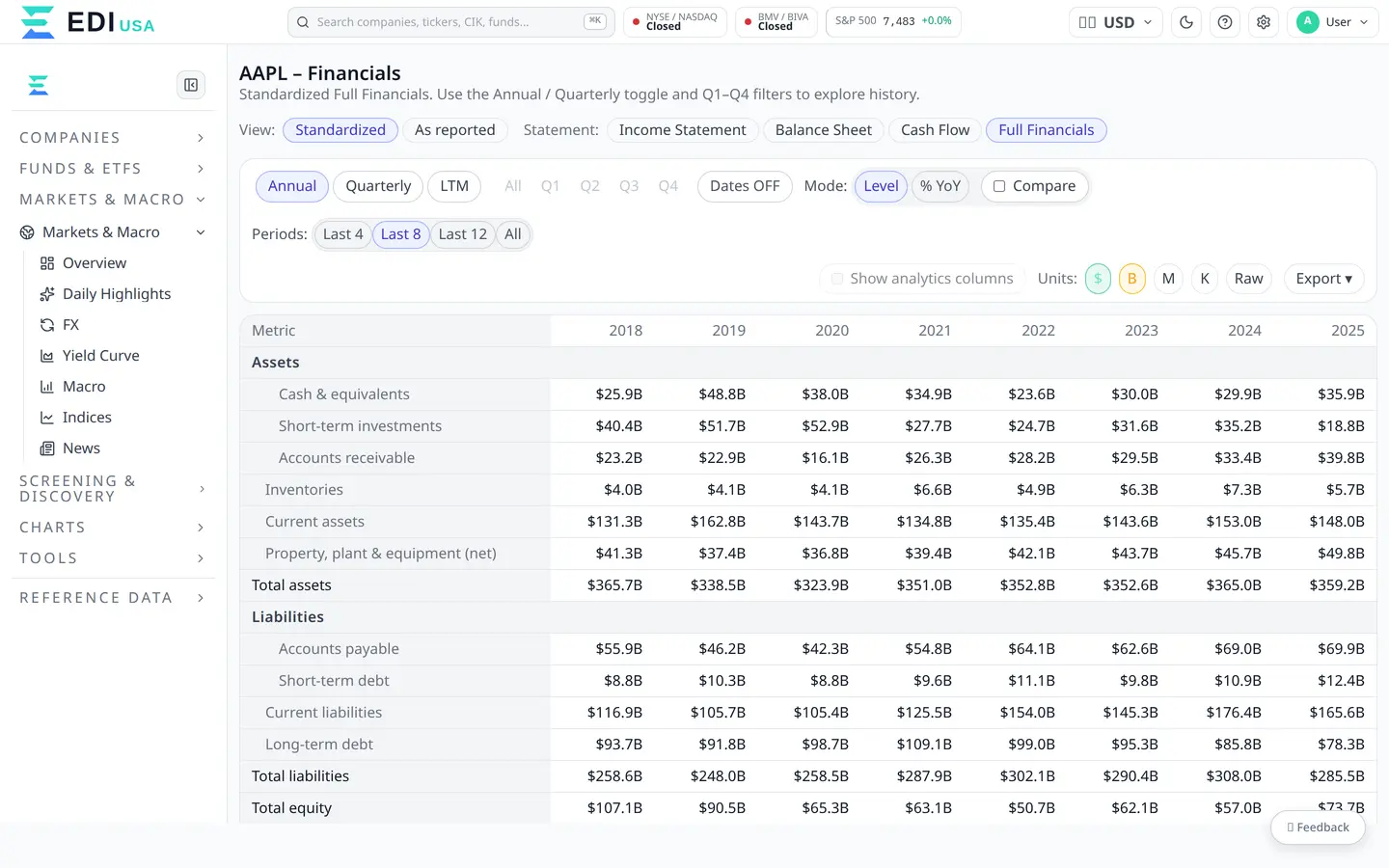Switch to Income Statement tab
The width and height of the screenshot is (1389, 868).
[x=682, y=130]
